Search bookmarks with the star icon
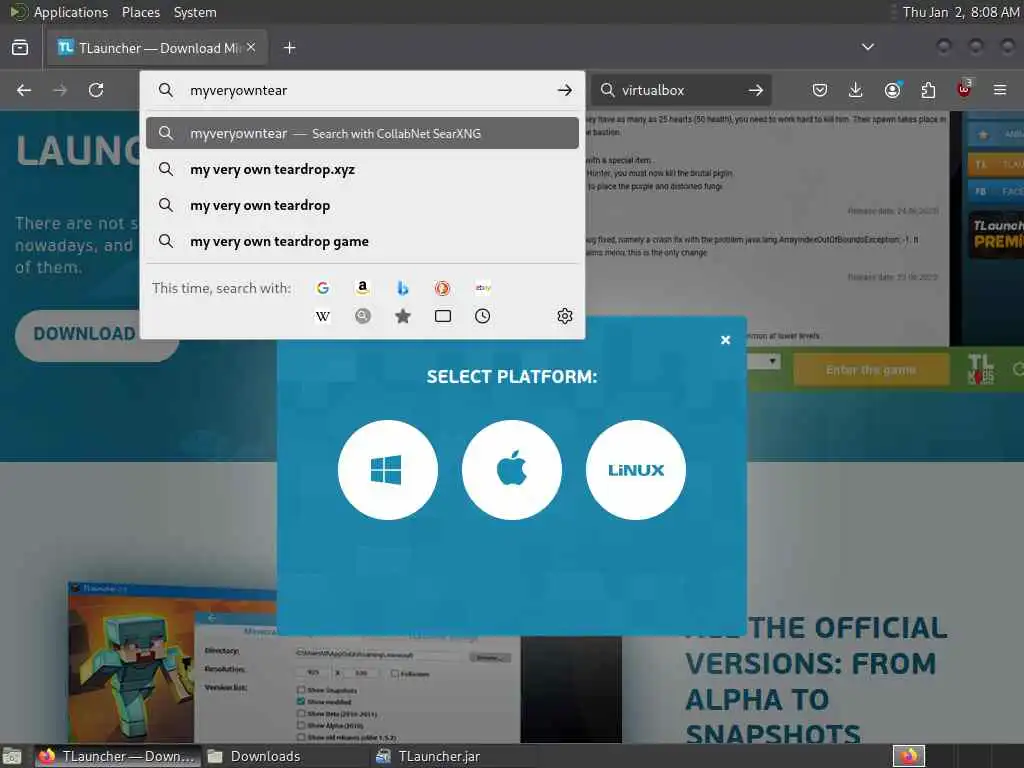 click(403, 316)
